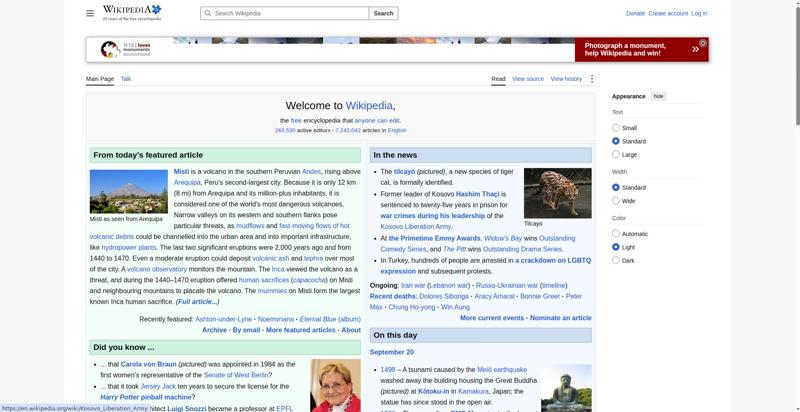800x412 pixels.
Task: Open the Read tab
Action: pos(498,79)
